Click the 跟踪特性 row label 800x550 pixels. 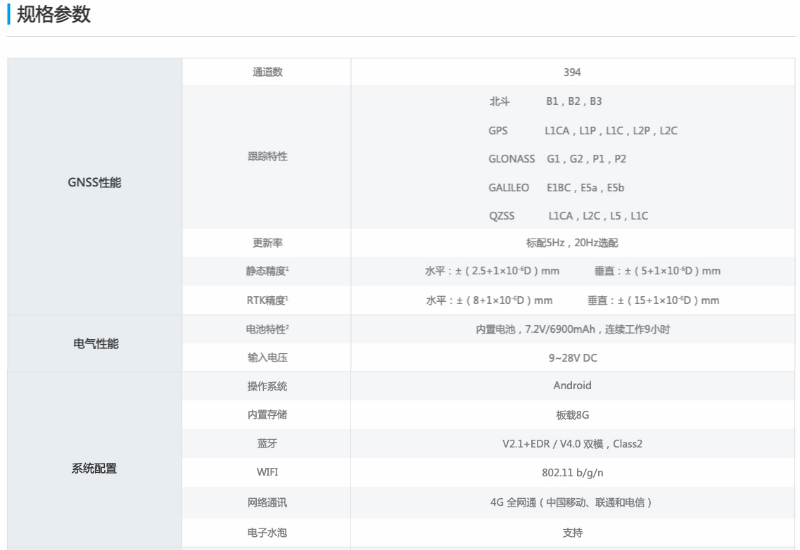click(266, 157)
